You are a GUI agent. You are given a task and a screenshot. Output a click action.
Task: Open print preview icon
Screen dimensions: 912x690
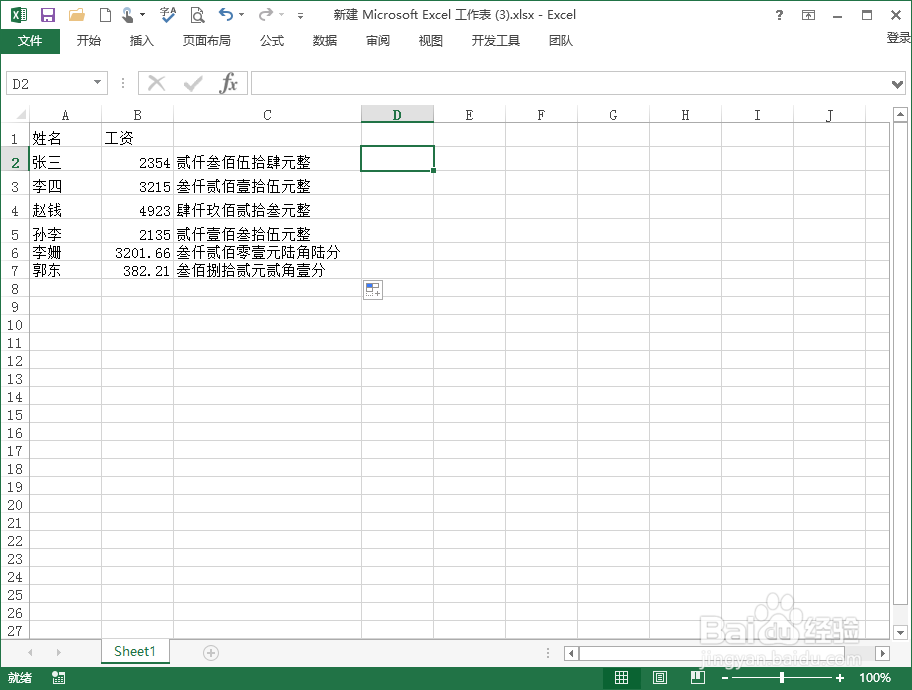pyautogui.click(x=198, y=15)
